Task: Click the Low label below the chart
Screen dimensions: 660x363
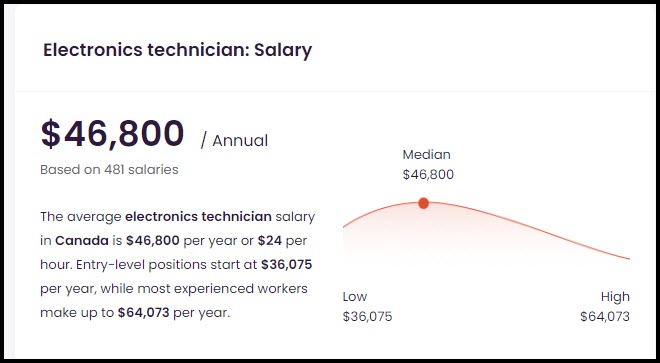Action: [355, 296]
